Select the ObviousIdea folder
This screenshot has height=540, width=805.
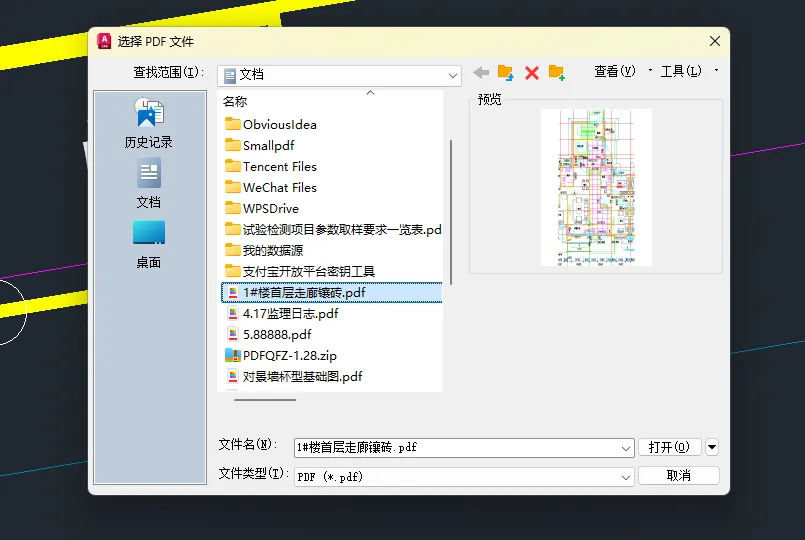pyautogui.click(x=271, y=124)
